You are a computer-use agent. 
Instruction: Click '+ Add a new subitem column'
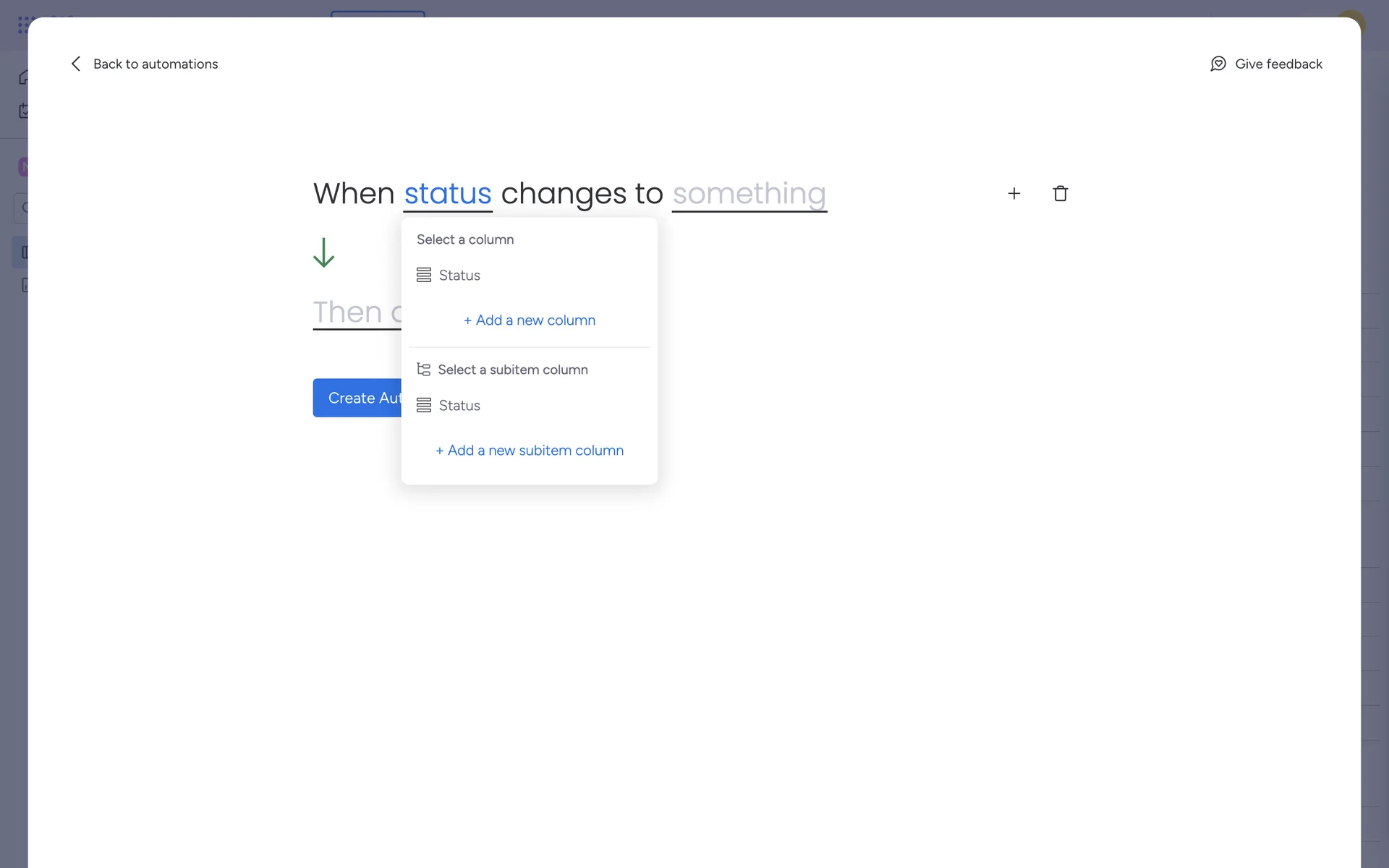pos(530,451)
